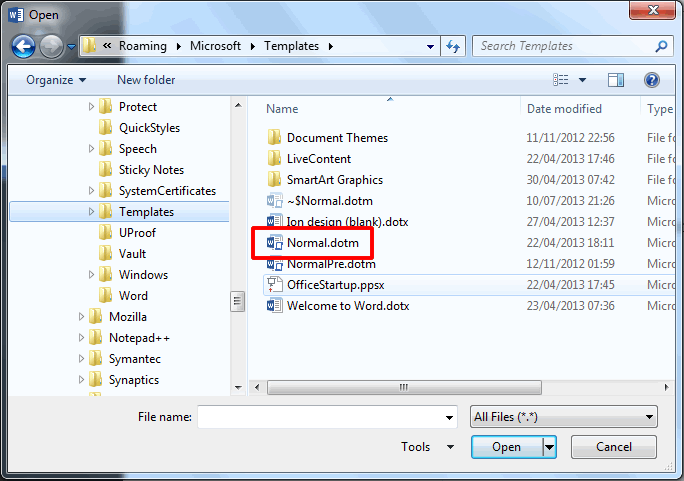Click the SmartArt Graphics folder icon
The width and height of the screenshot is (684, 481).
(x=274, y=179)
